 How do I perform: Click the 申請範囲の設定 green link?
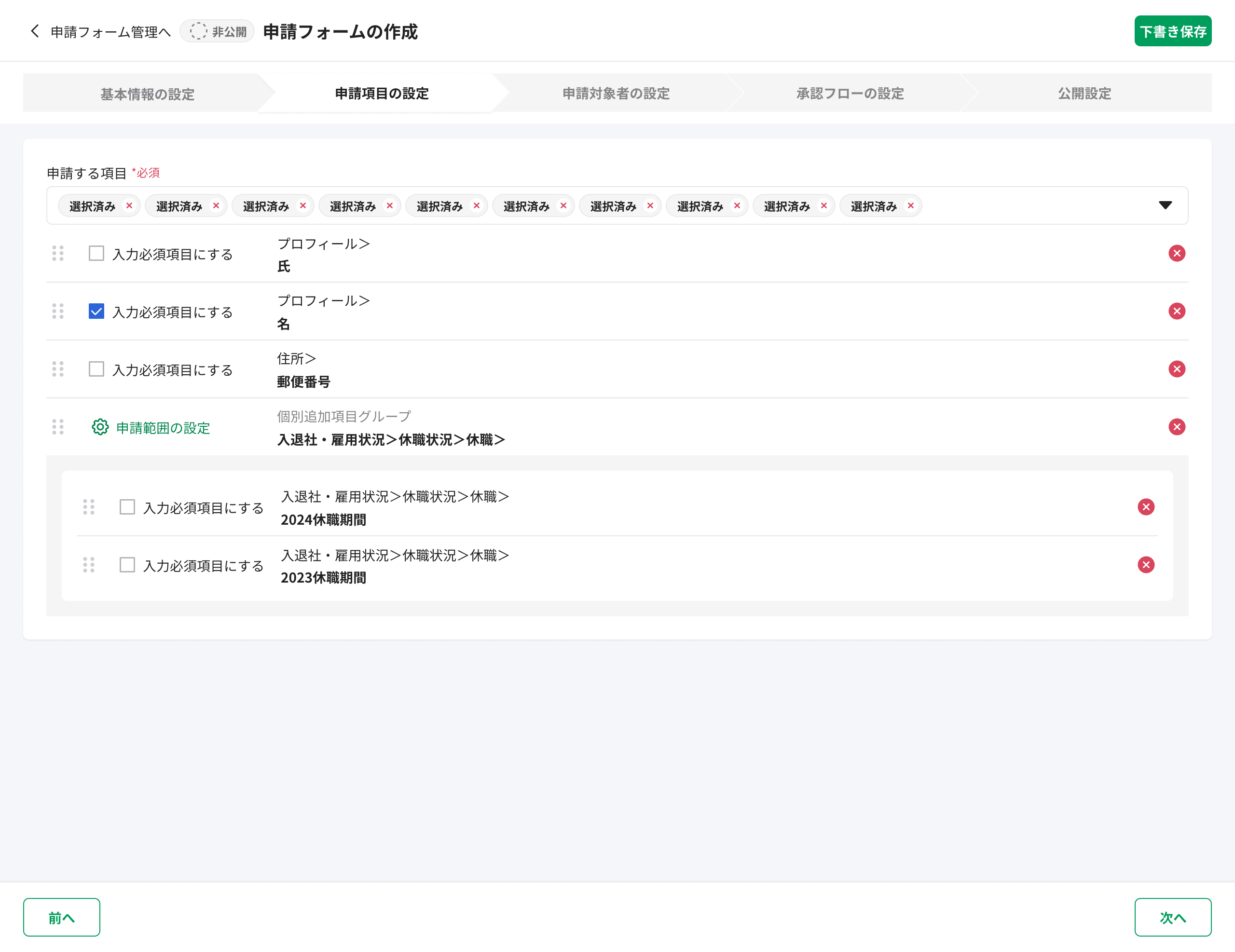162,428
